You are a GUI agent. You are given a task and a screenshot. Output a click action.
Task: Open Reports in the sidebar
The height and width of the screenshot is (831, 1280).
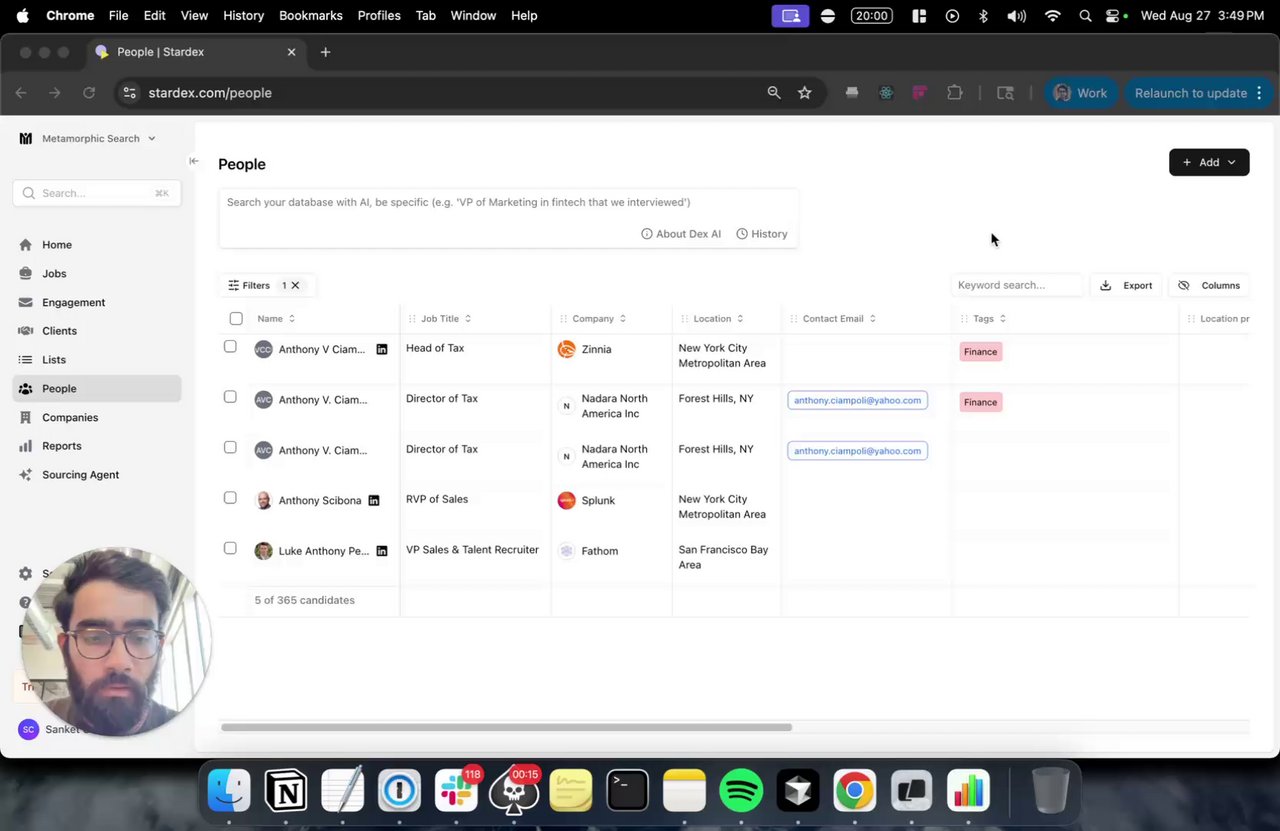click(97, 446)
